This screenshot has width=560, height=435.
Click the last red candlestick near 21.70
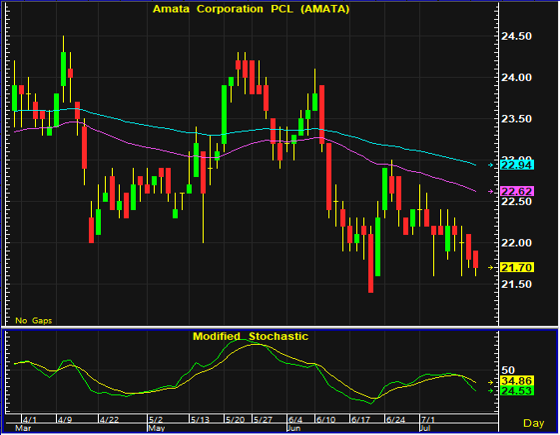pos(476,259)
